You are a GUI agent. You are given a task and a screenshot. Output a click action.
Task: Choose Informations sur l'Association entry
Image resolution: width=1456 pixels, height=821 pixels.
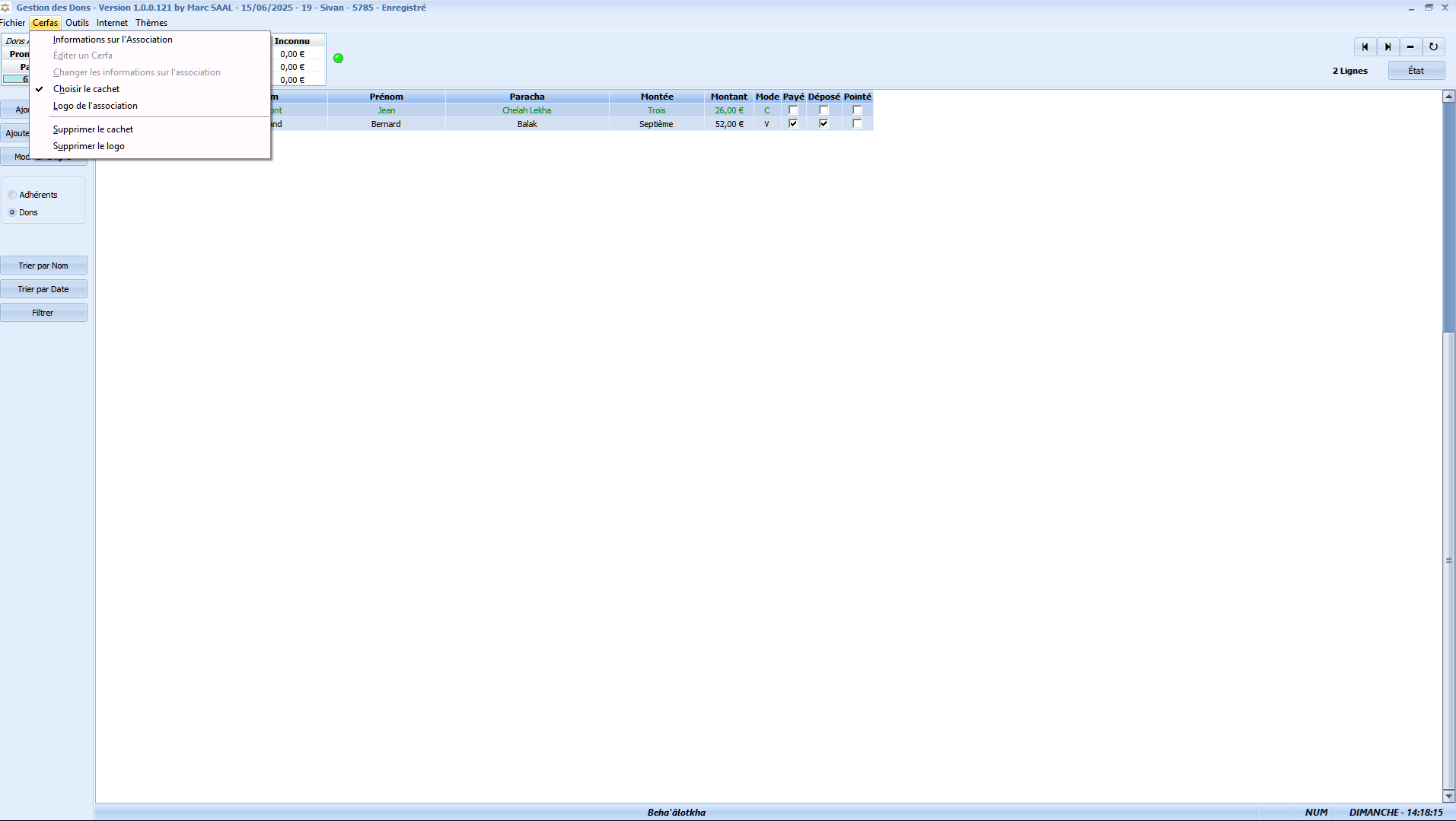pyautogui.click(x=113, y=40)
